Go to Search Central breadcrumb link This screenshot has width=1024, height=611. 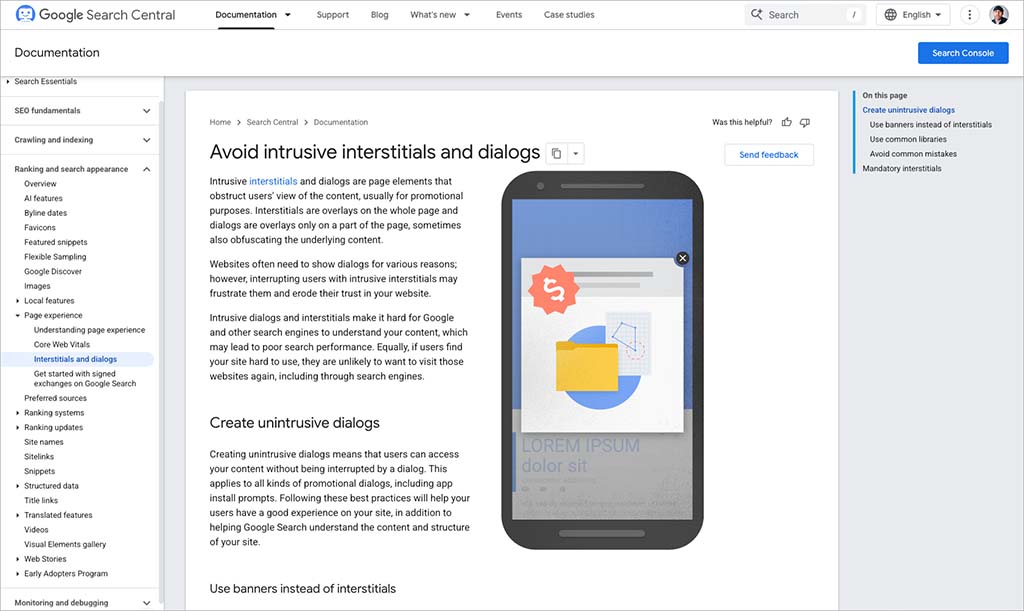[272, 122]
